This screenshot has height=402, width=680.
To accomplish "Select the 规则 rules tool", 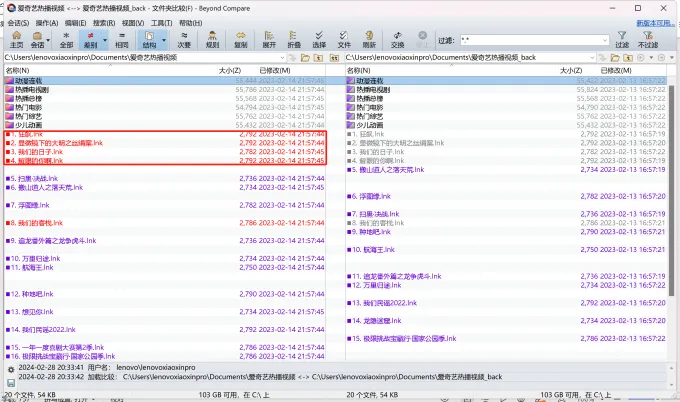I will (x=212, y=39).
